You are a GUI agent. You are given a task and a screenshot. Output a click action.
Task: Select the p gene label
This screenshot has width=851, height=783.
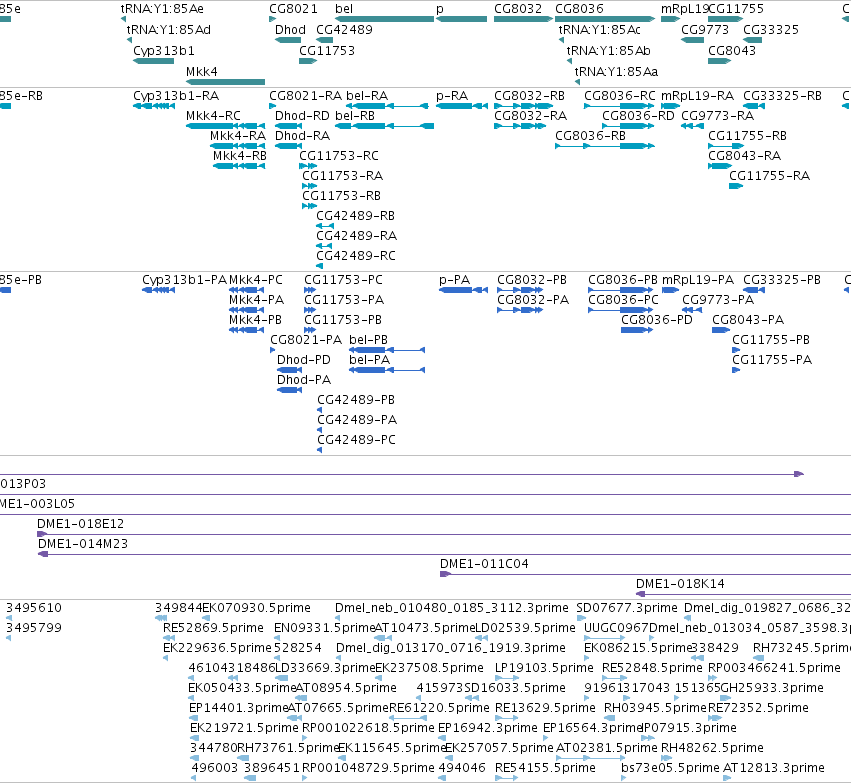click(440, 9)
